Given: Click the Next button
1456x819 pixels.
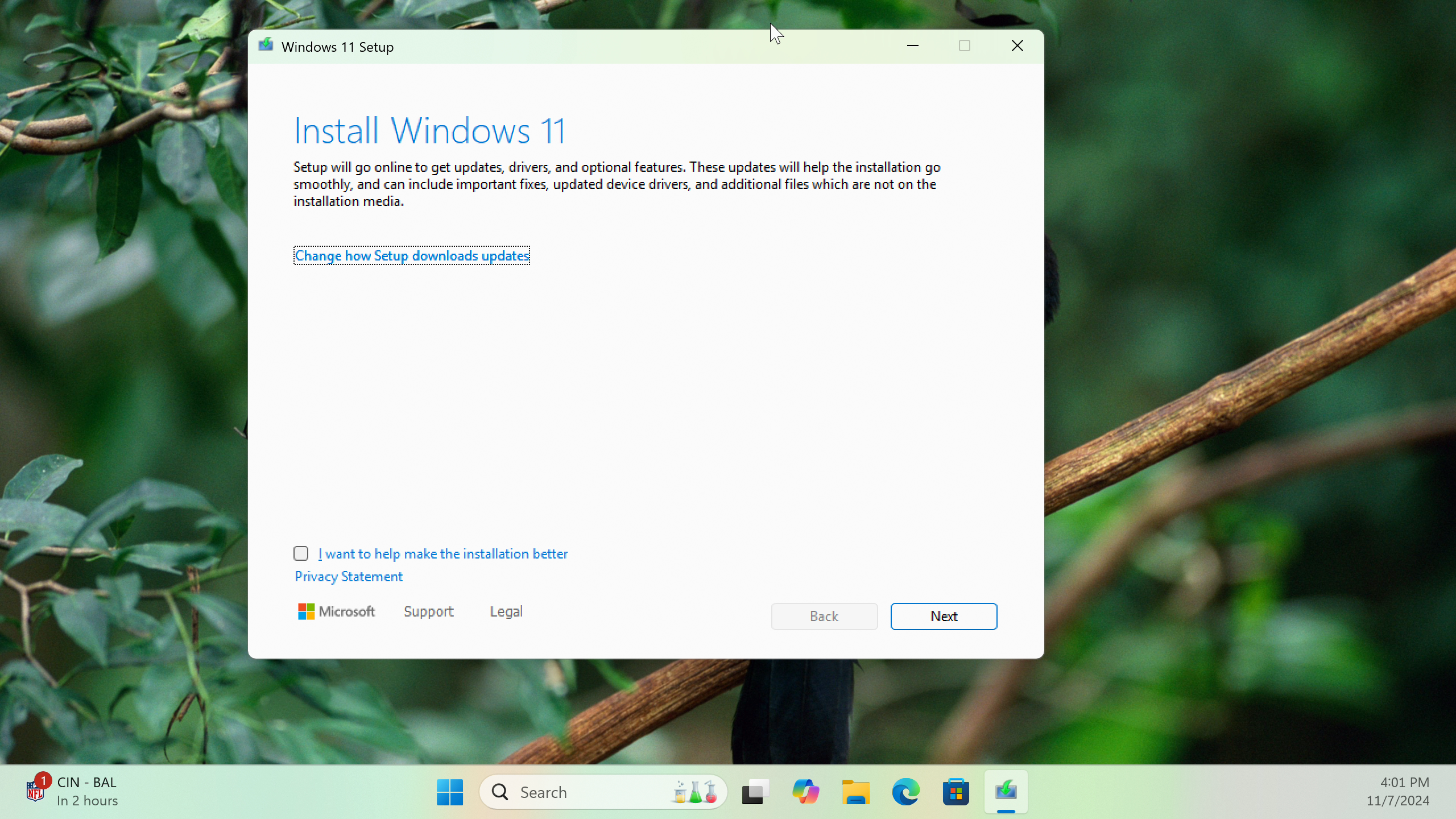Looking at the screenshot, I should (x=944, y=617).
